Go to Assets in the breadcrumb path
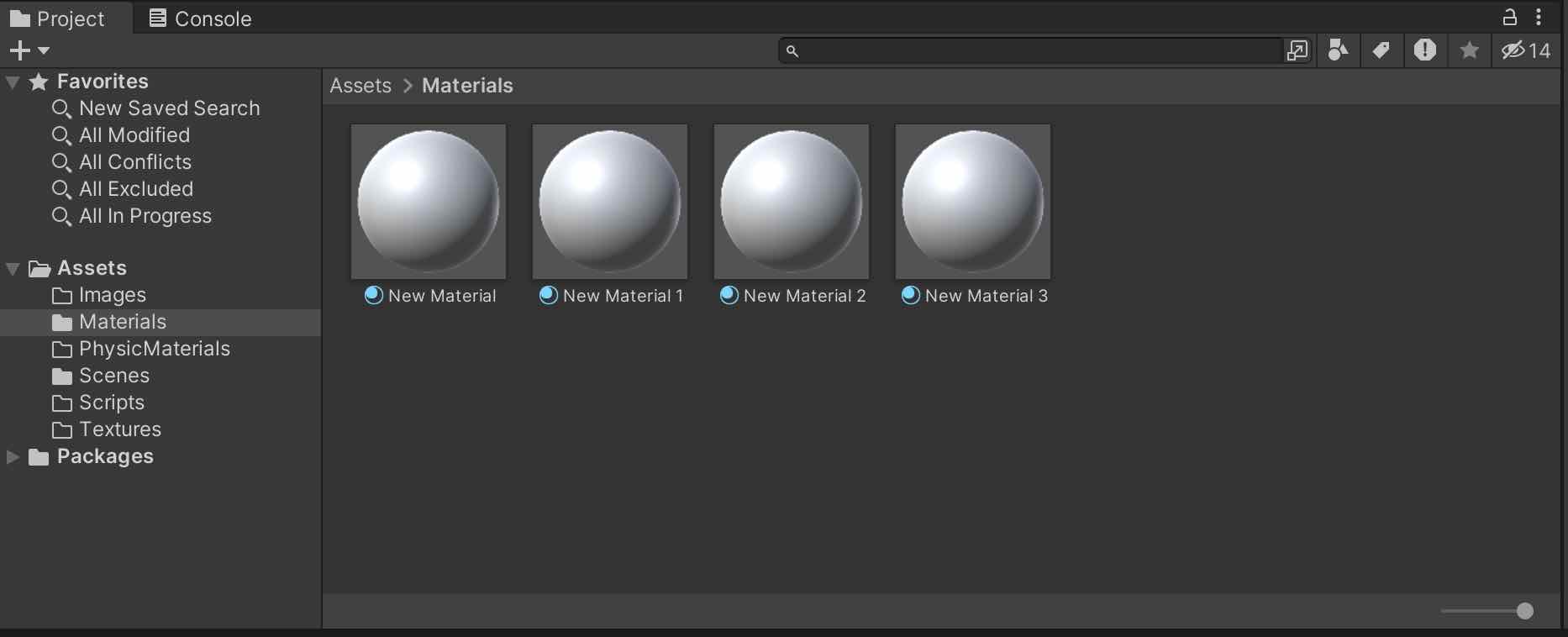The height and width of the screenshot is (637, 1568). pos(360,86)
